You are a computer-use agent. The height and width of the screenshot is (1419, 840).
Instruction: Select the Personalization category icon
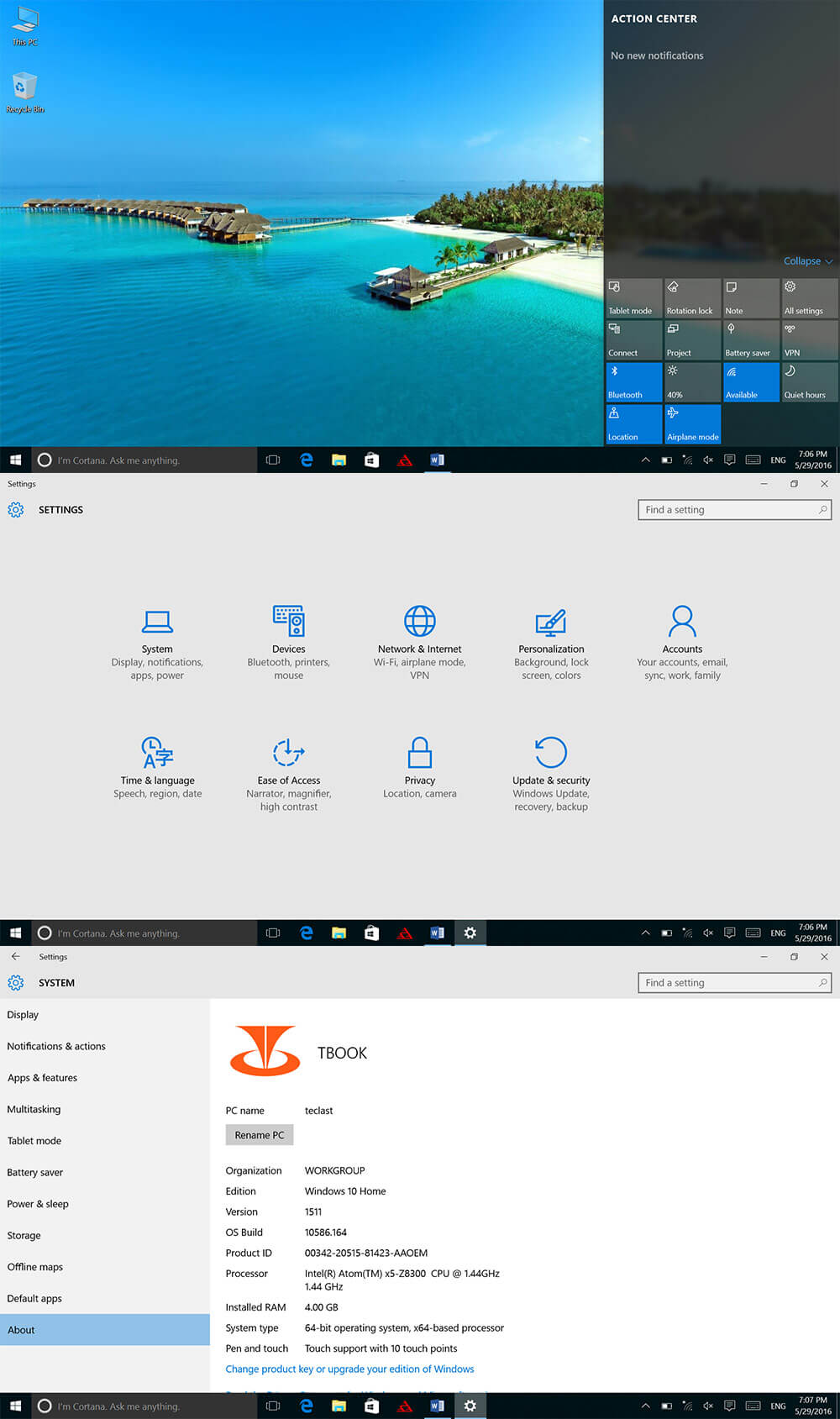pyautogui.click(x=551, y=623)
